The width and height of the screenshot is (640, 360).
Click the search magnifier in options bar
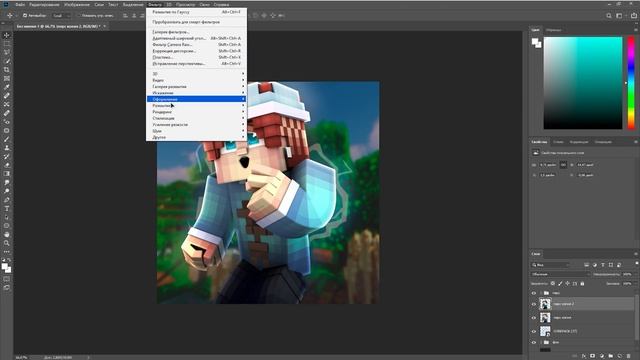609,16
